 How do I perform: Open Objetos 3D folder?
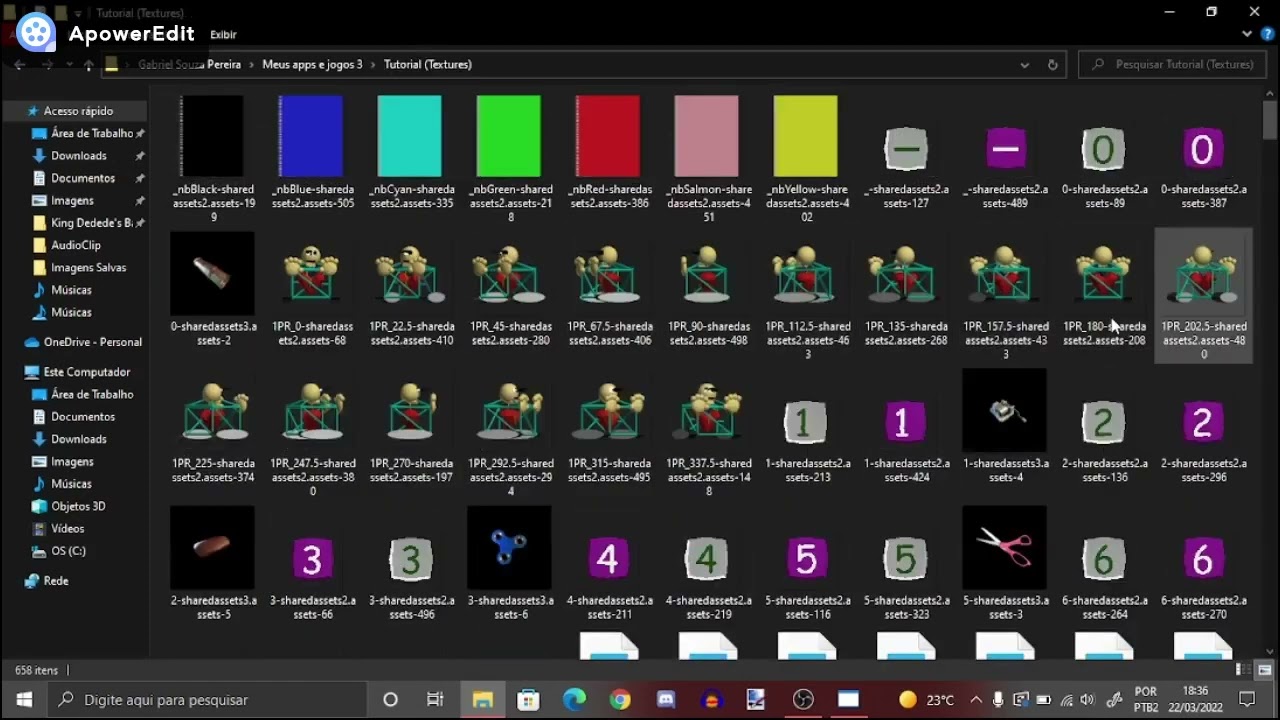(78, 506)
